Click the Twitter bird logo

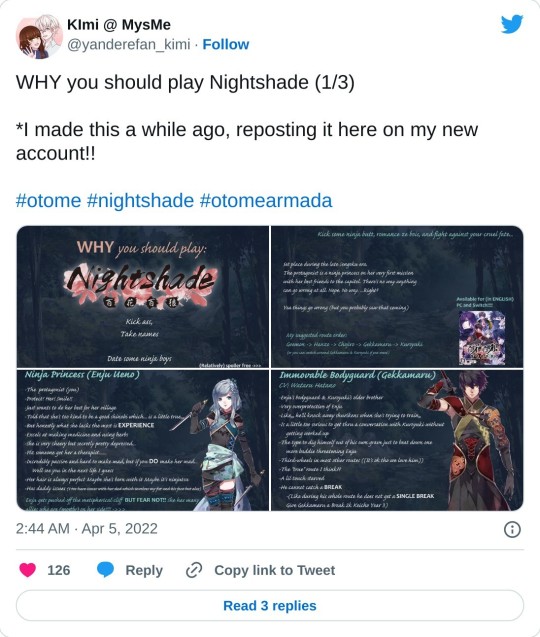(x=512, y=24)
